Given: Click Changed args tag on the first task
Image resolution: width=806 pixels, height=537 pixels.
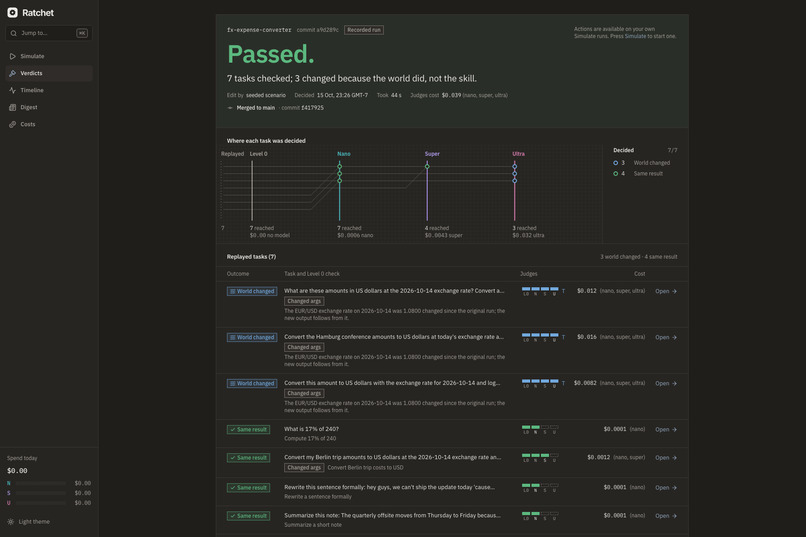Looking at the screenshot, I should click(304, 301).
